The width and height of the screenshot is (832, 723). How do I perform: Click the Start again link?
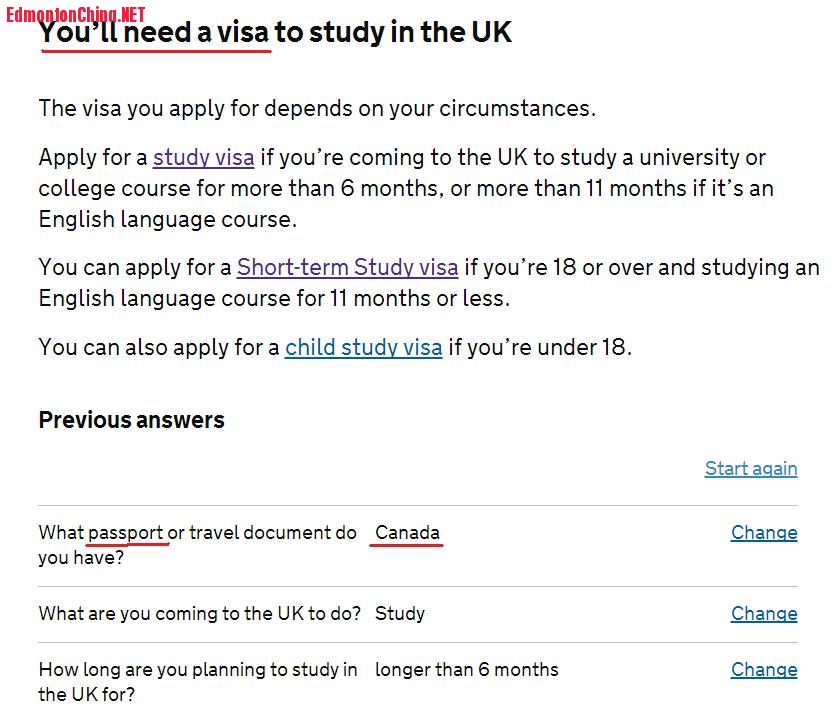click(x=750, y=469)
